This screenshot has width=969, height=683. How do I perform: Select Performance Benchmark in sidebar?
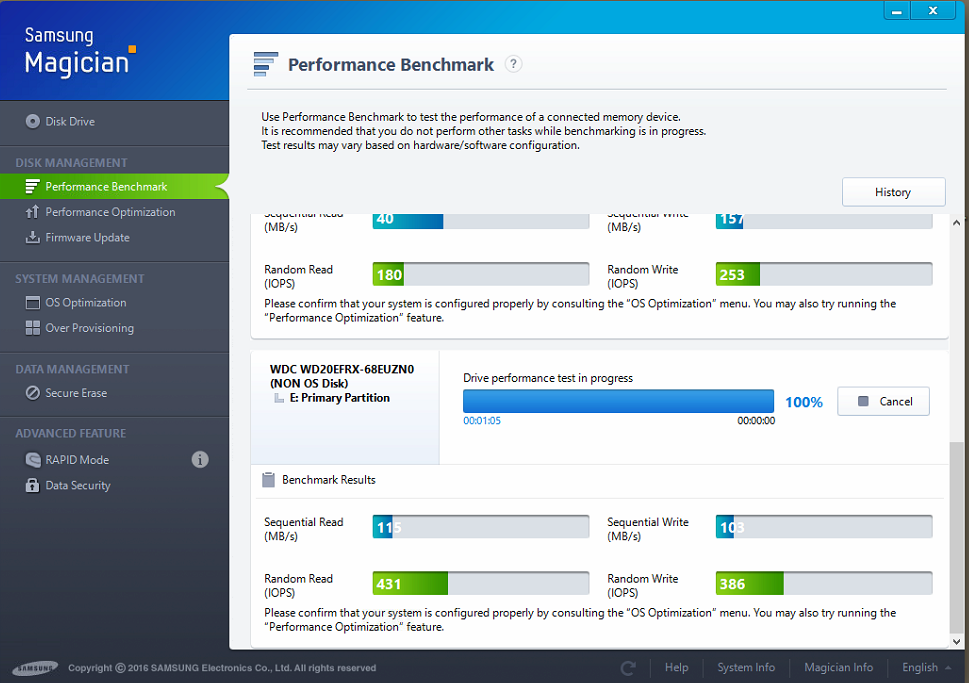coord(114,187)
